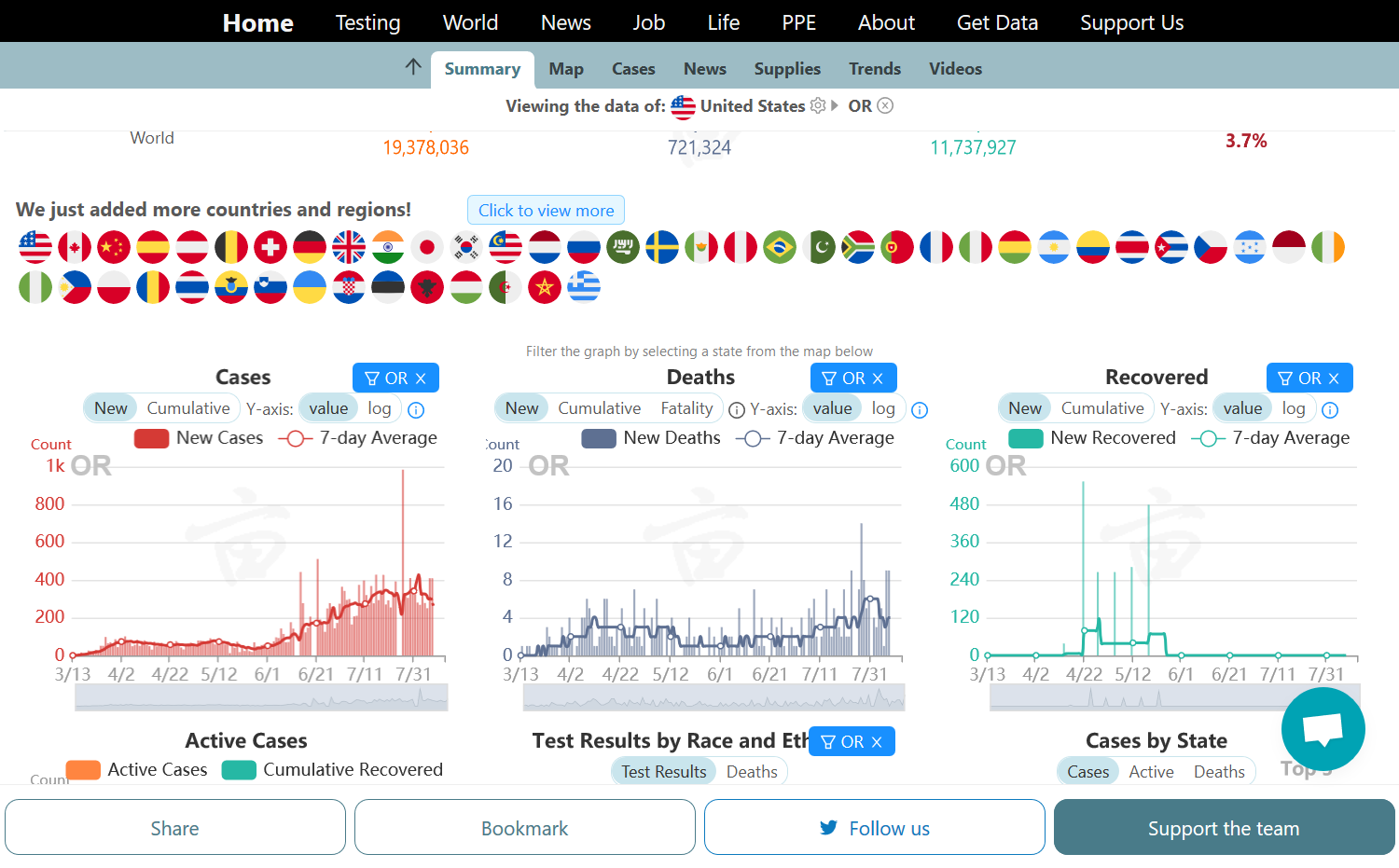
Task: Remove OR state with circled X icon
Action: click(x=885, y=106)
